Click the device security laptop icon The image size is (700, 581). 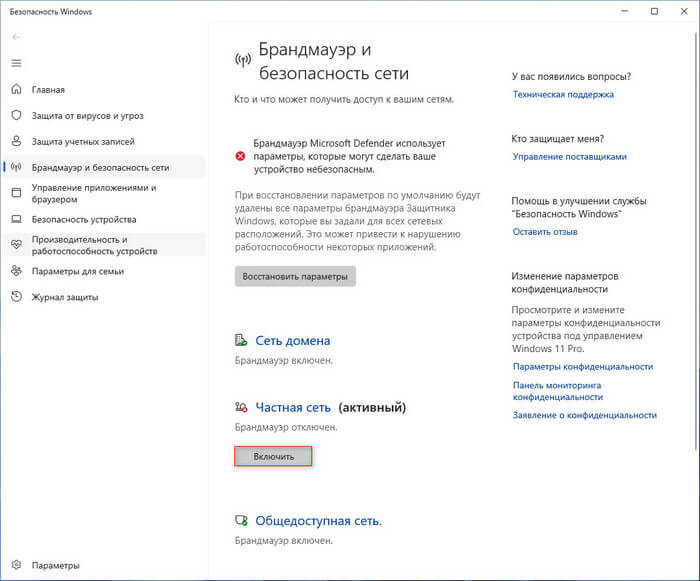coord(16,219)
